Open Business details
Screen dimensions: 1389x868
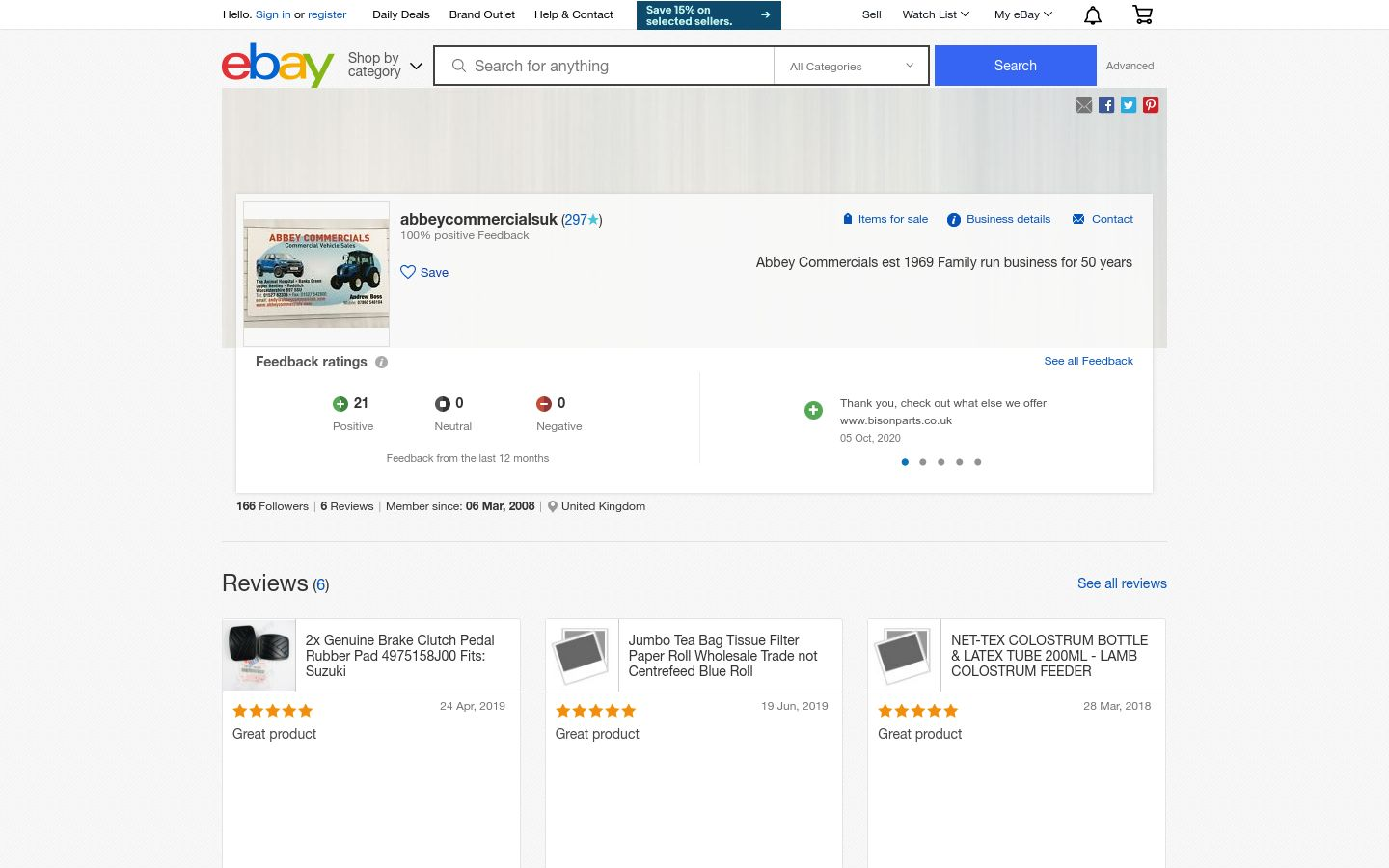click(x=998, y=219)
